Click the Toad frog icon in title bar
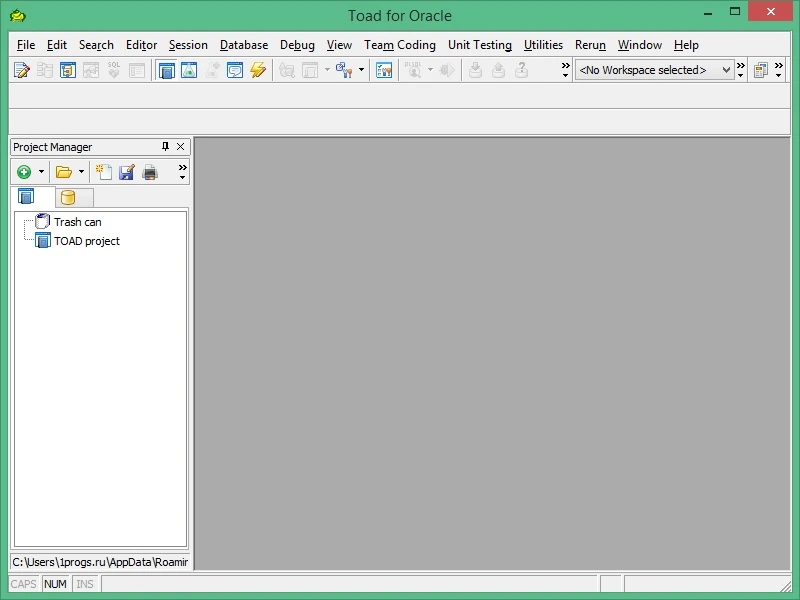 [x=18, y=16]
